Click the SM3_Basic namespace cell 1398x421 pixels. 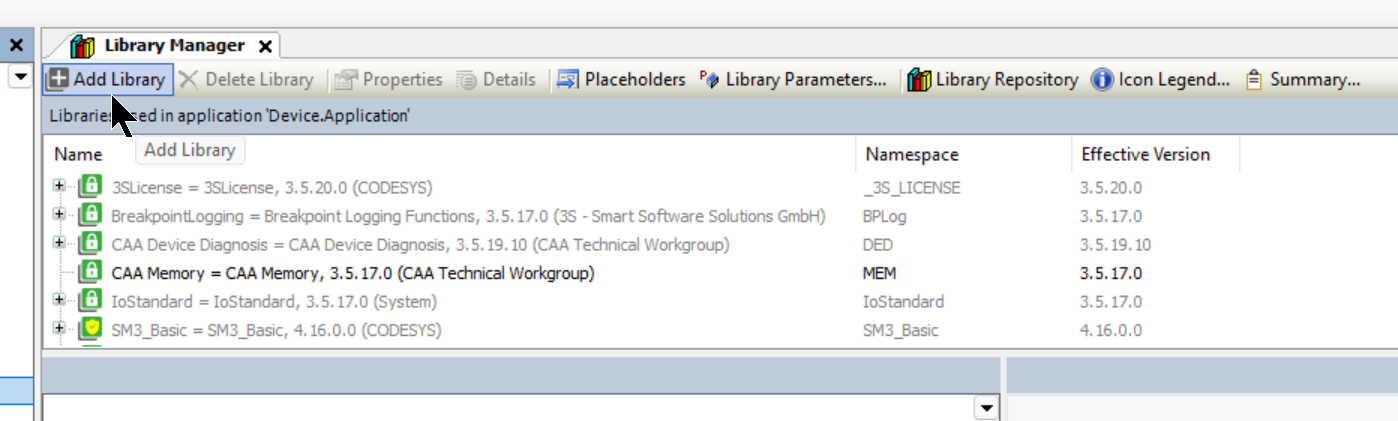900,330
